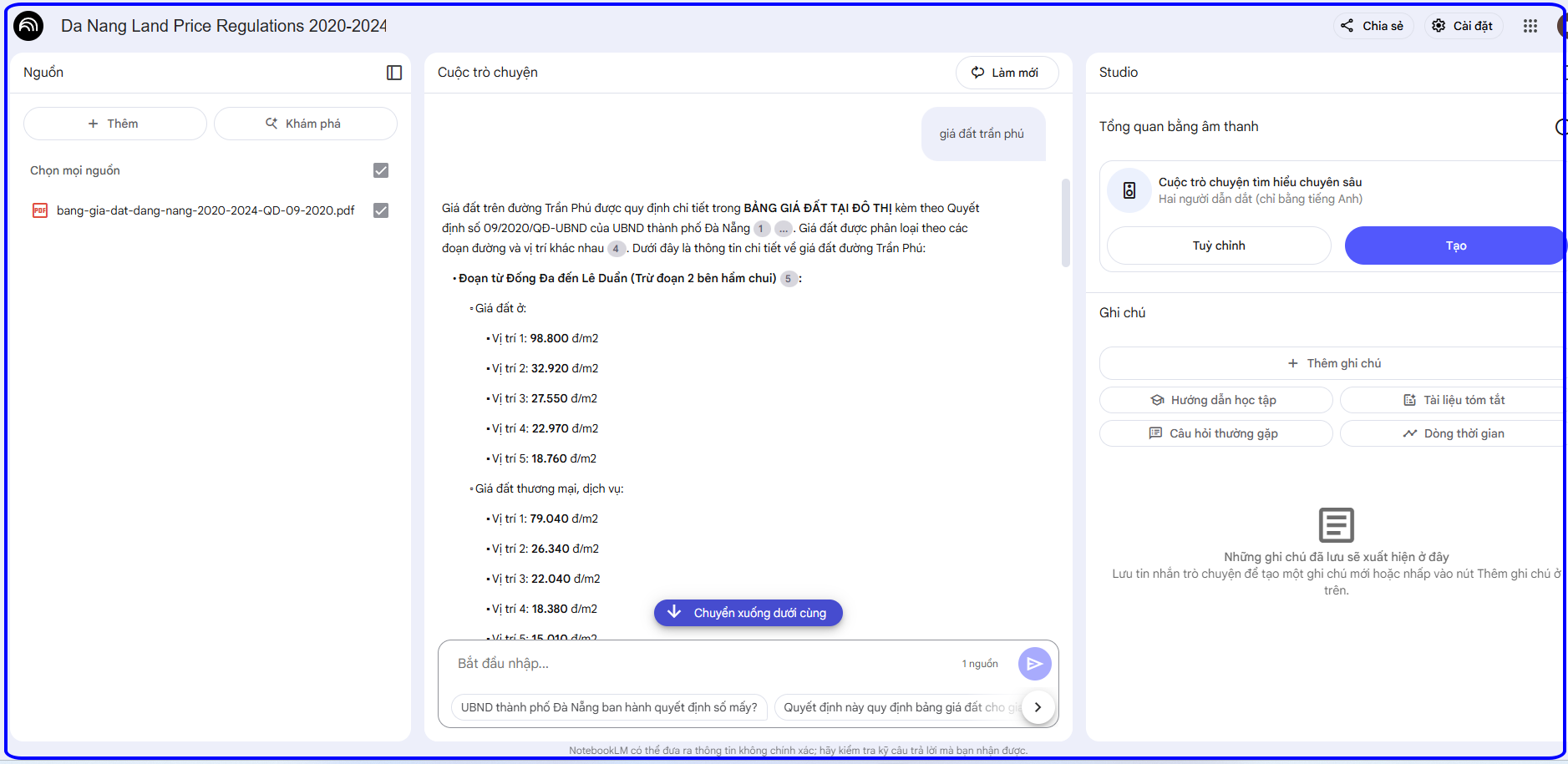Expand the collapsed citations ellipsis chip

click(783, 229)
